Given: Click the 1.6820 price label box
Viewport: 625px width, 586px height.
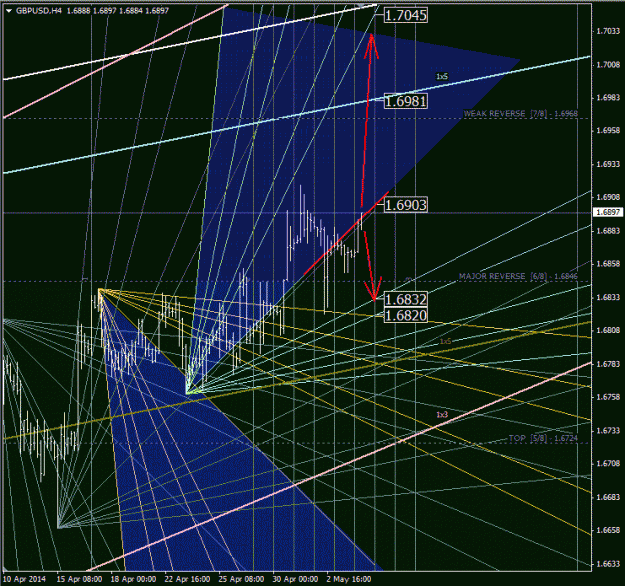Looking at the screenshot, I should point(406,315).
